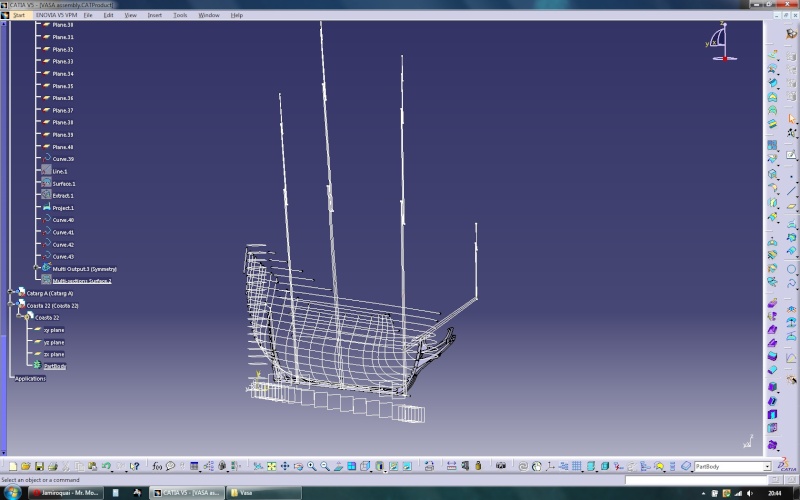Viewport: 800px width, 500px height.
Task: Open the Tools menu
Action: click(180, 15)
